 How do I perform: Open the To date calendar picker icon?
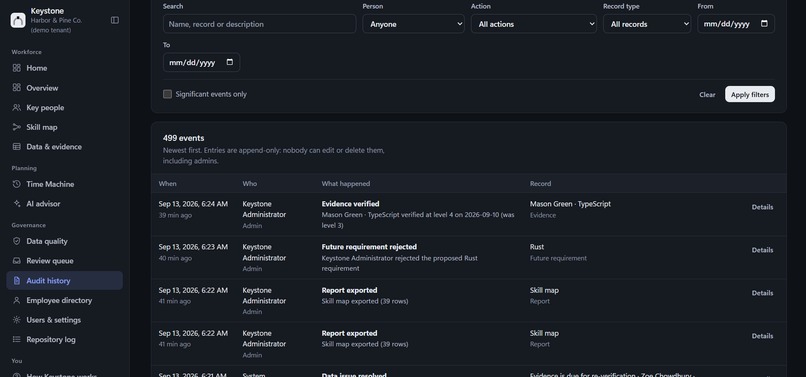tap(229, 62)
